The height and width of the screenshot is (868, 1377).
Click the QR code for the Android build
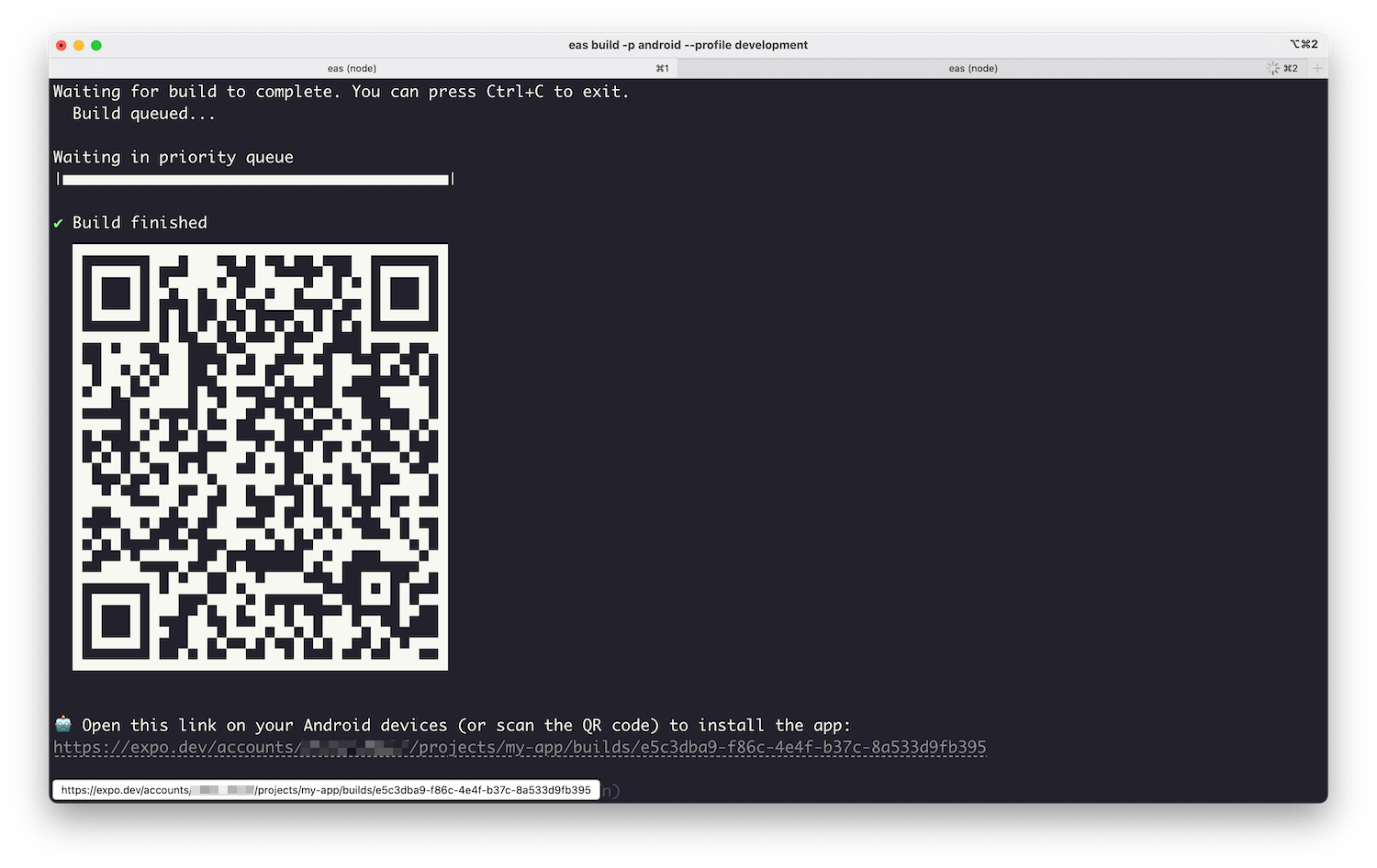[x=260, y=456]
